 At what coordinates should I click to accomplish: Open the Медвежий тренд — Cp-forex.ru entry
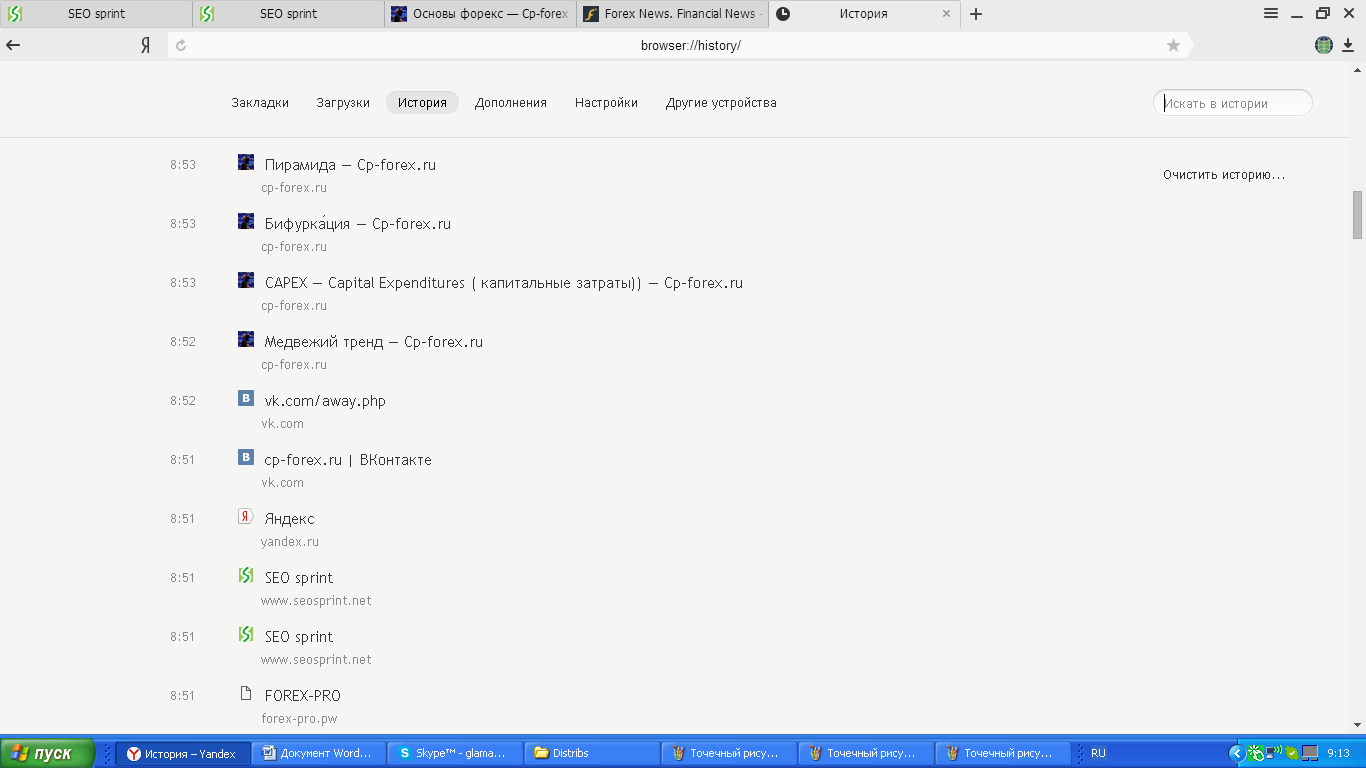tap(374, 342)
